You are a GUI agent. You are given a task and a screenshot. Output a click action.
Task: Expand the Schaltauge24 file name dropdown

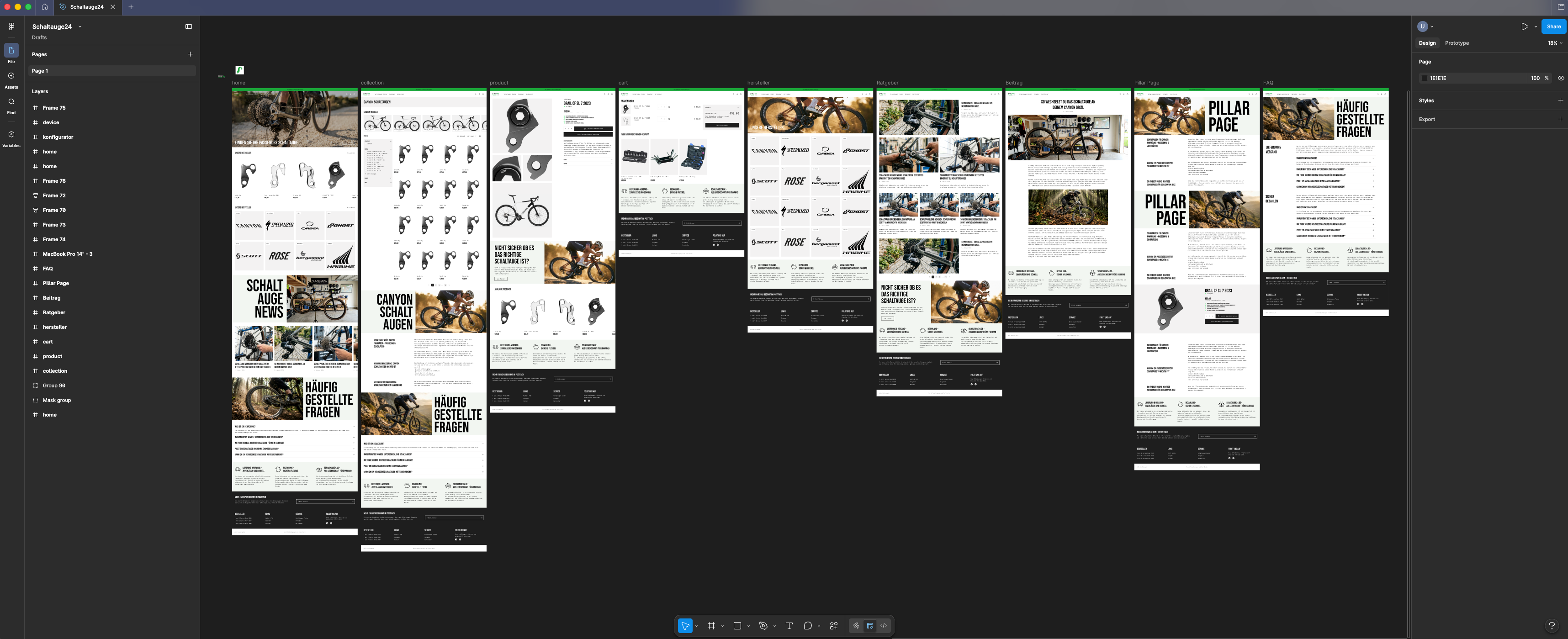point(80,27)
